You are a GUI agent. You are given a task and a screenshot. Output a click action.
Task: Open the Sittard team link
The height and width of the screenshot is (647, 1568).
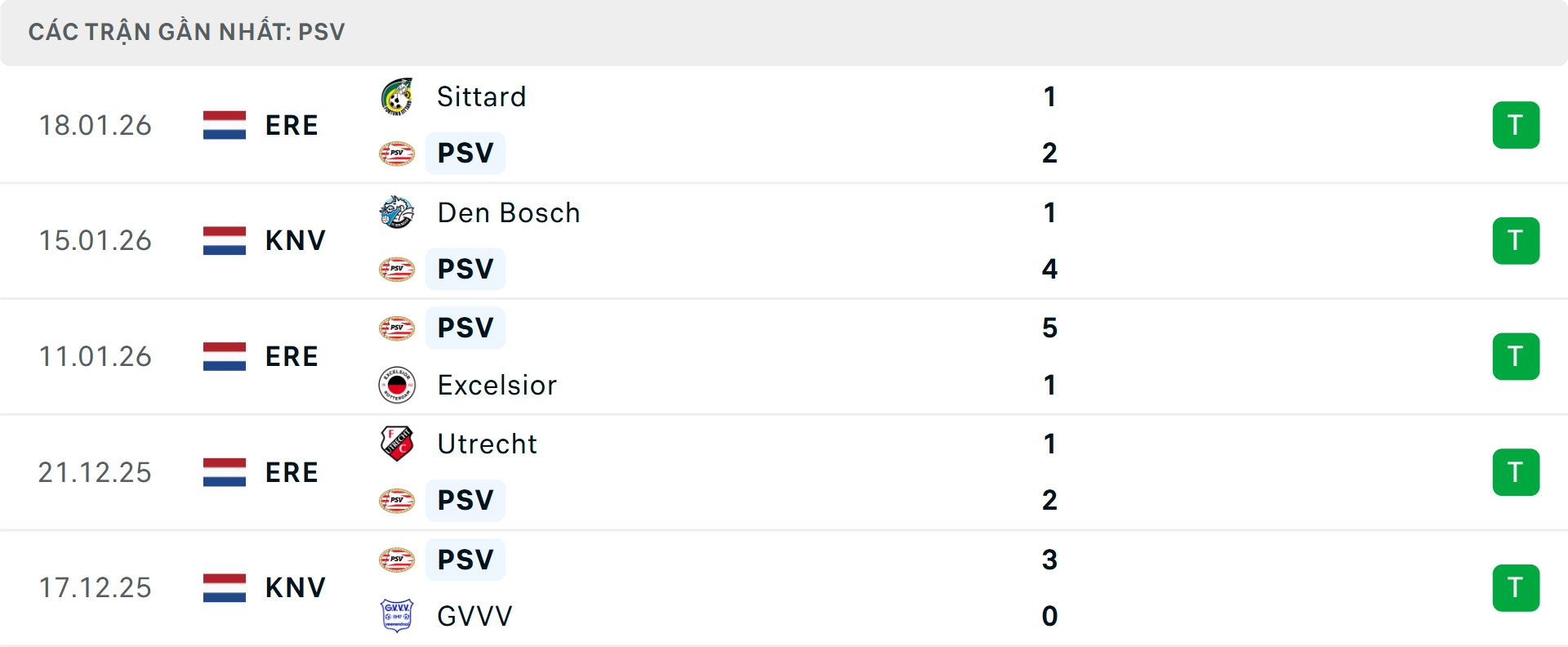pyautogui.click(x=481, y=97)
